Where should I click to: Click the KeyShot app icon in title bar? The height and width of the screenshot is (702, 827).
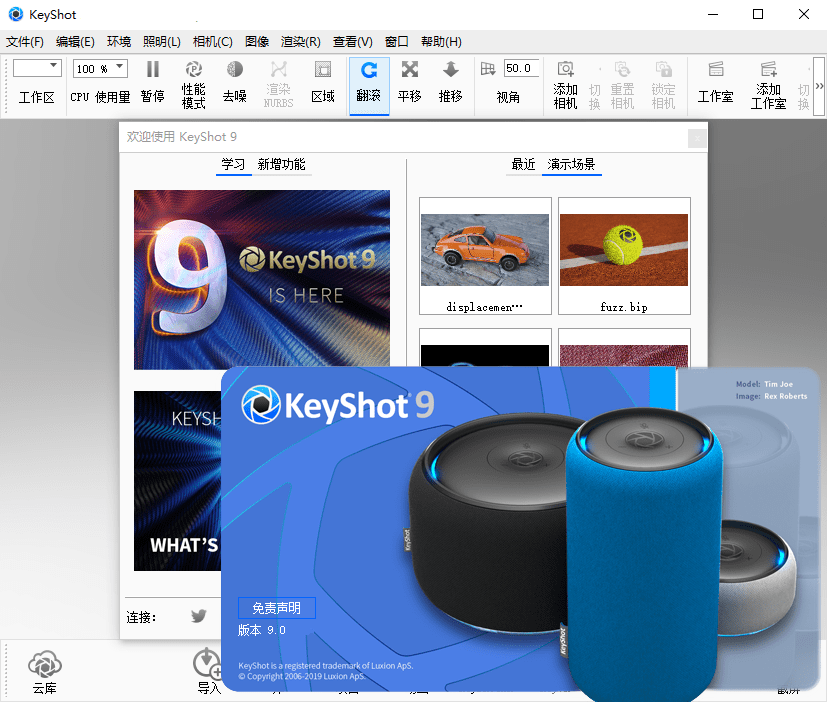coord(16,14)
